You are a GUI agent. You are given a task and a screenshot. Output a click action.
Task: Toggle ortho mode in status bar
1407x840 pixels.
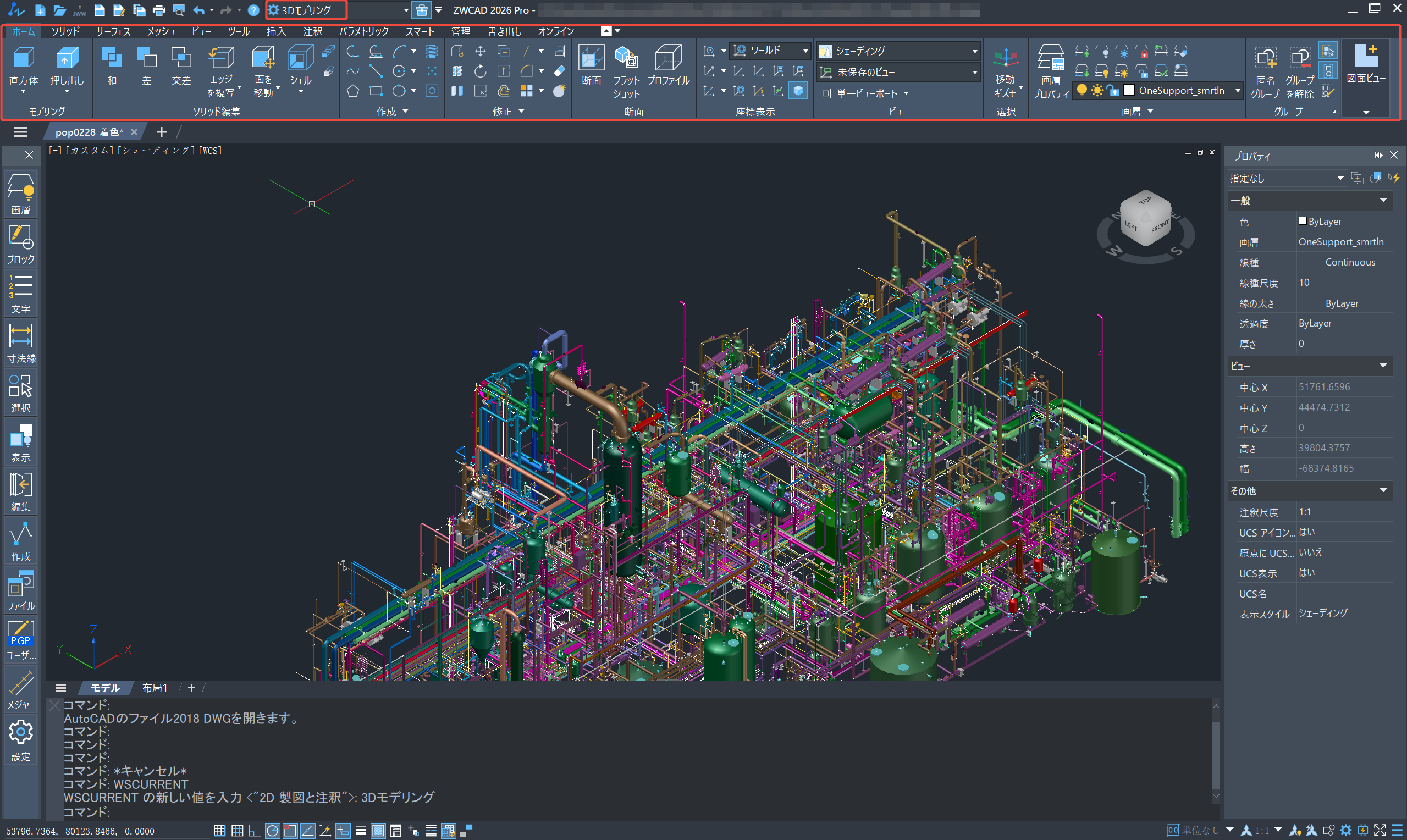[x=254, y=830]
